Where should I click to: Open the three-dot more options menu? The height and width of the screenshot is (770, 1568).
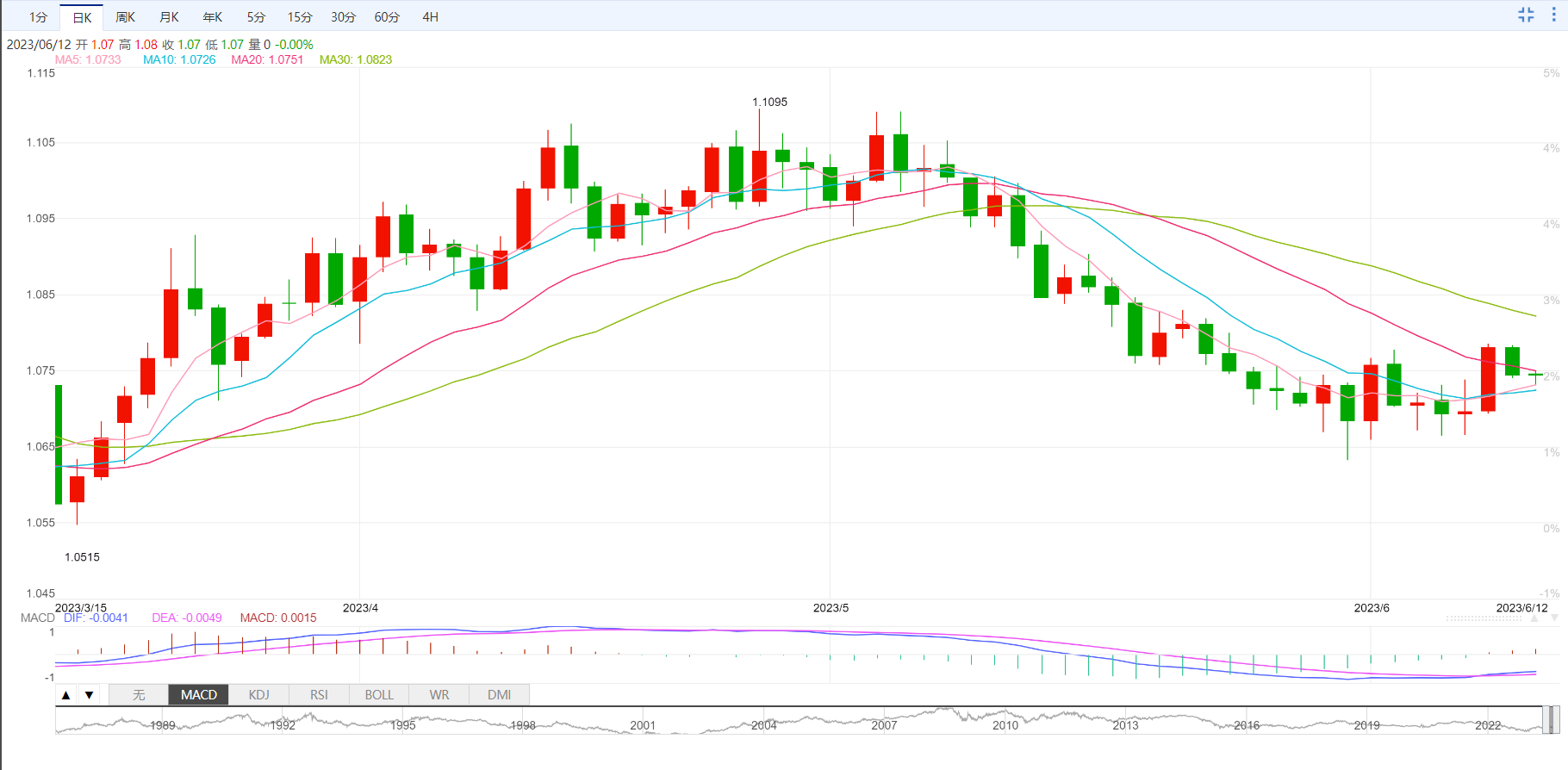[x=1554, y=15]
